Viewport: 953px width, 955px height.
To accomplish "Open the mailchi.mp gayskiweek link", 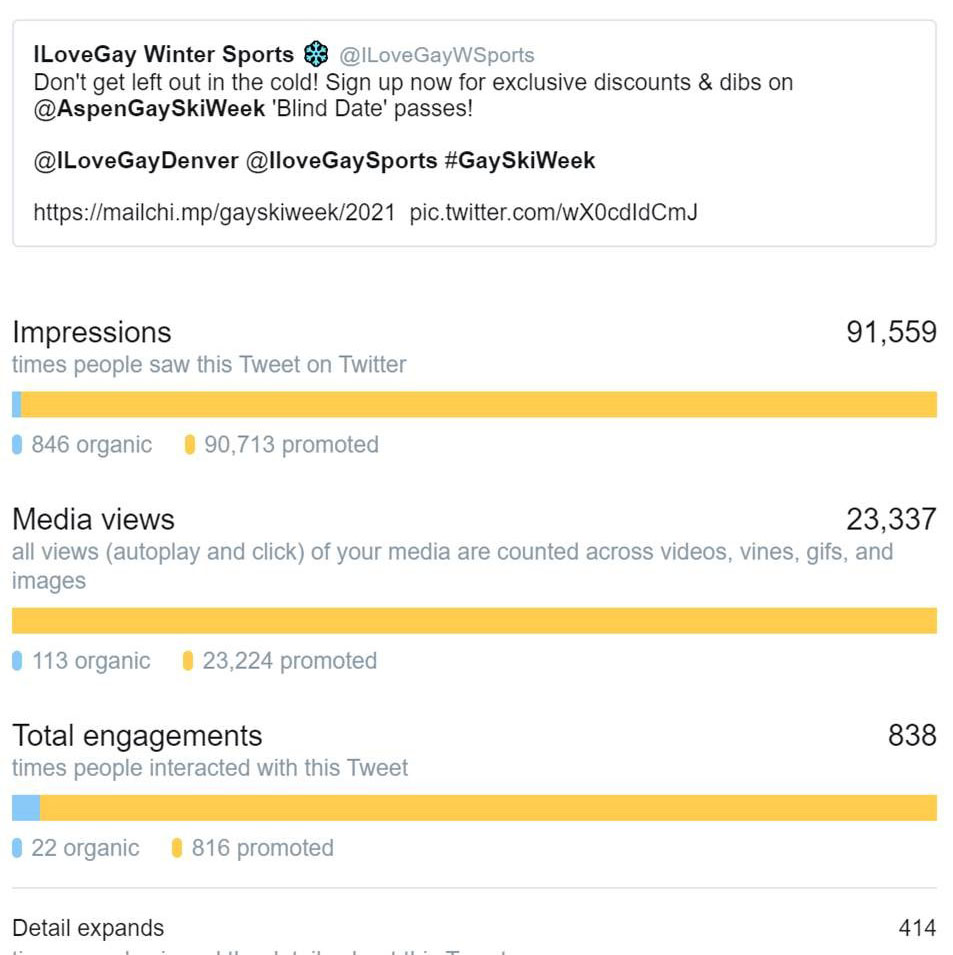I will (214, 213).
